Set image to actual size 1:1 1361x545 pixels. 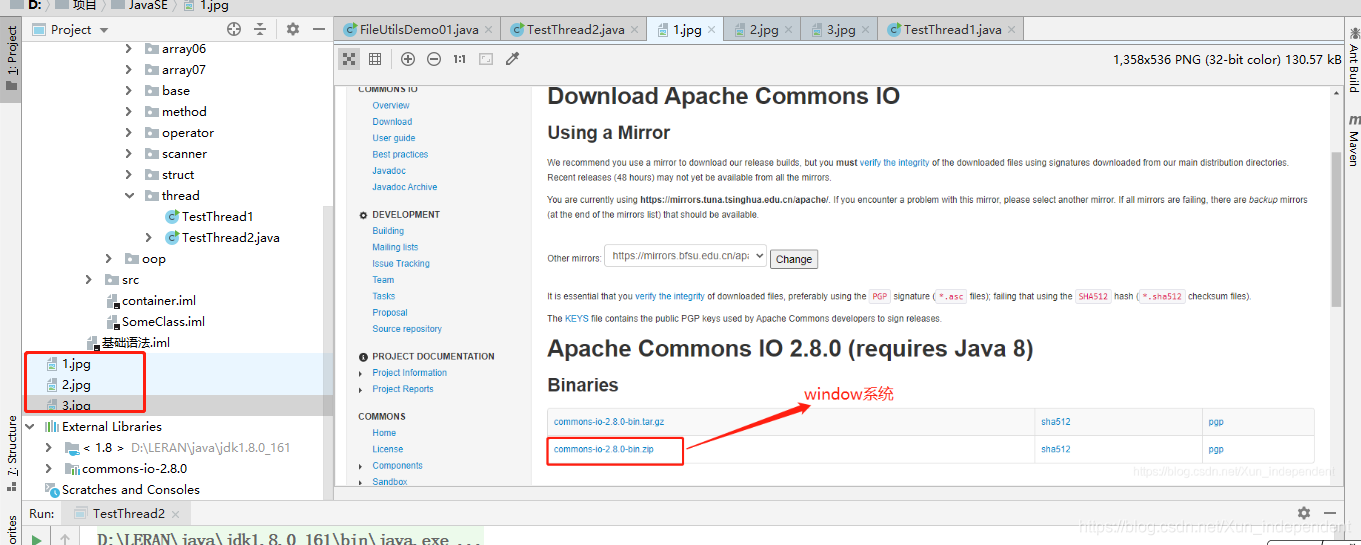point(460,59)
